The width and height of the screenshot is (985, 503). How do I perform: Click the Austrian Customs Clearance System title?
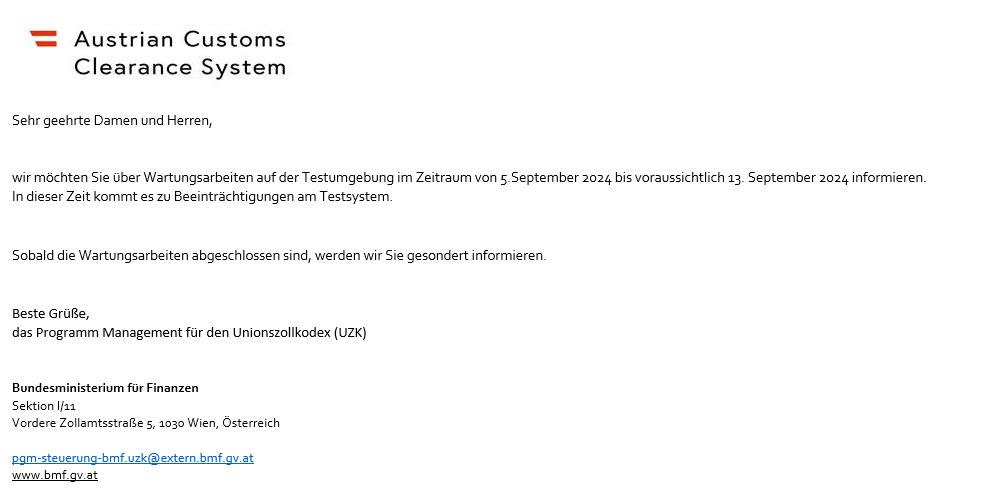180,53
